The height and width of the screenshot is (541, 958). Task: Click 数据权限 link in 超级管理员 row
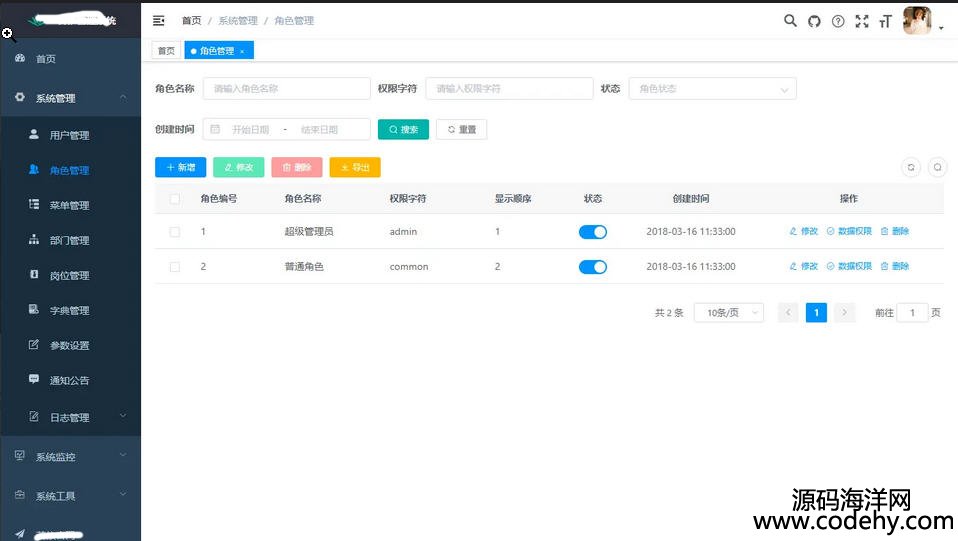[849, 231]
